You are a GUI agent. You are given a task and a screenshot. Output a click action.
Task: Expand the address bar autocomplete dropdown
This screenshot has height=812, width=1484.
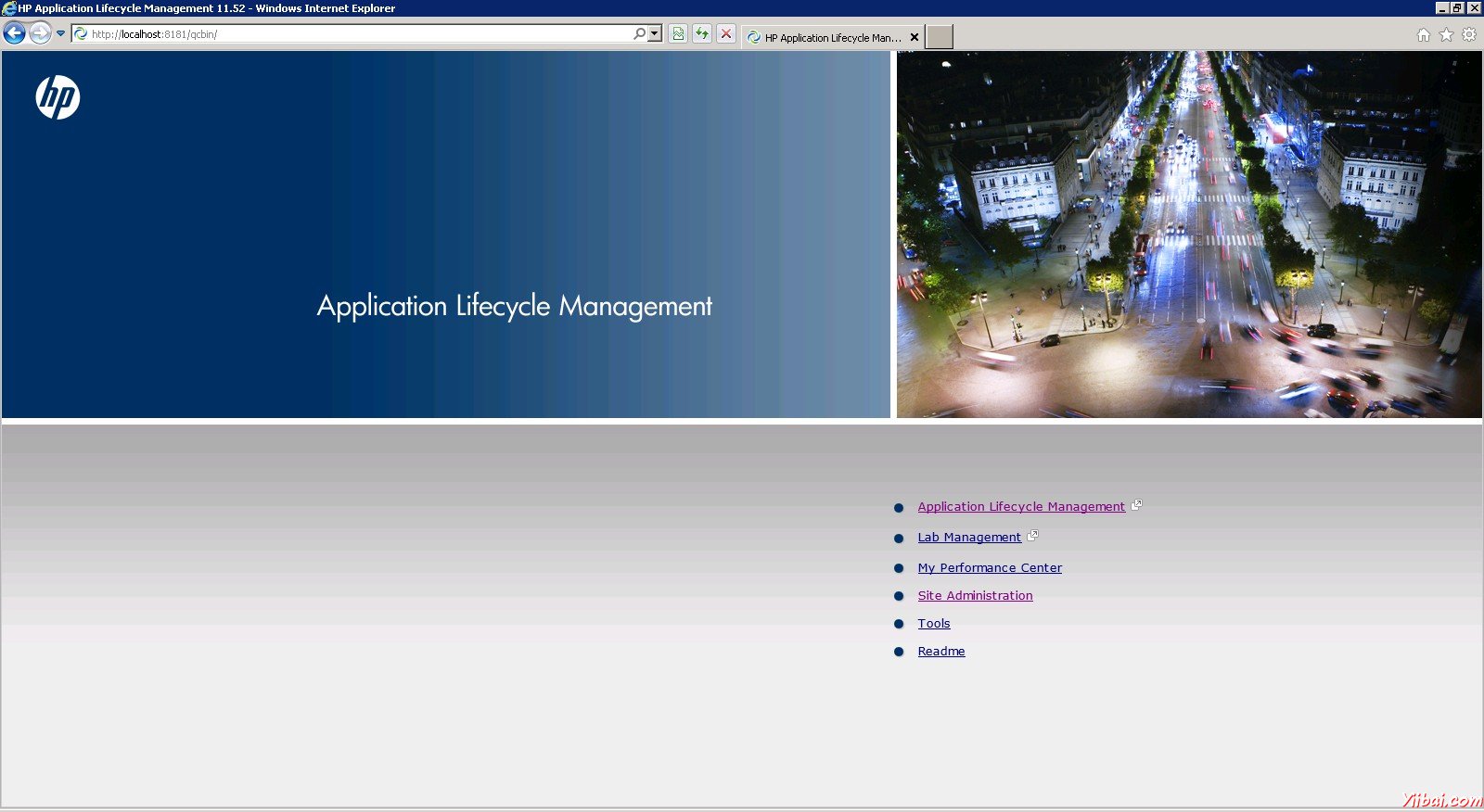point(655,34)
